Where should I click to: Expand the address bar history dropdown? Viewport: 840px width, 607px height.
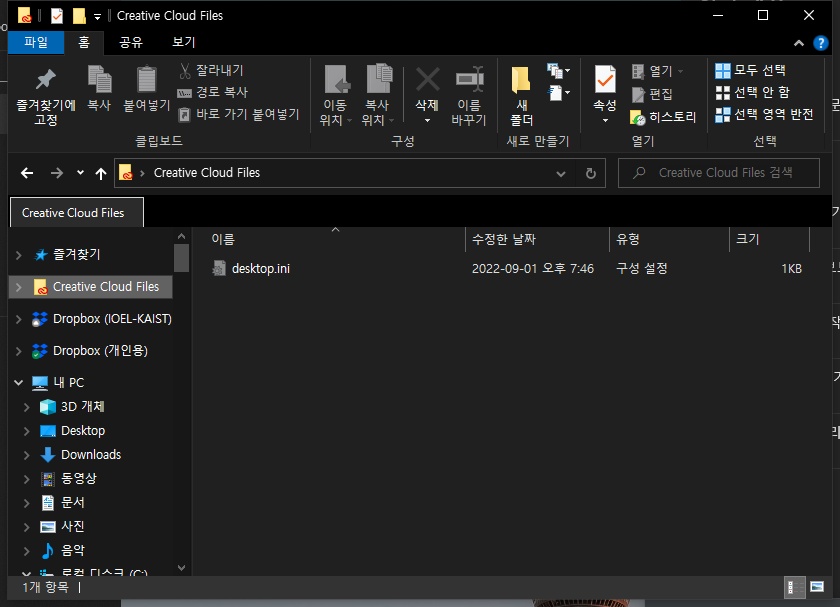click(561, 174)
